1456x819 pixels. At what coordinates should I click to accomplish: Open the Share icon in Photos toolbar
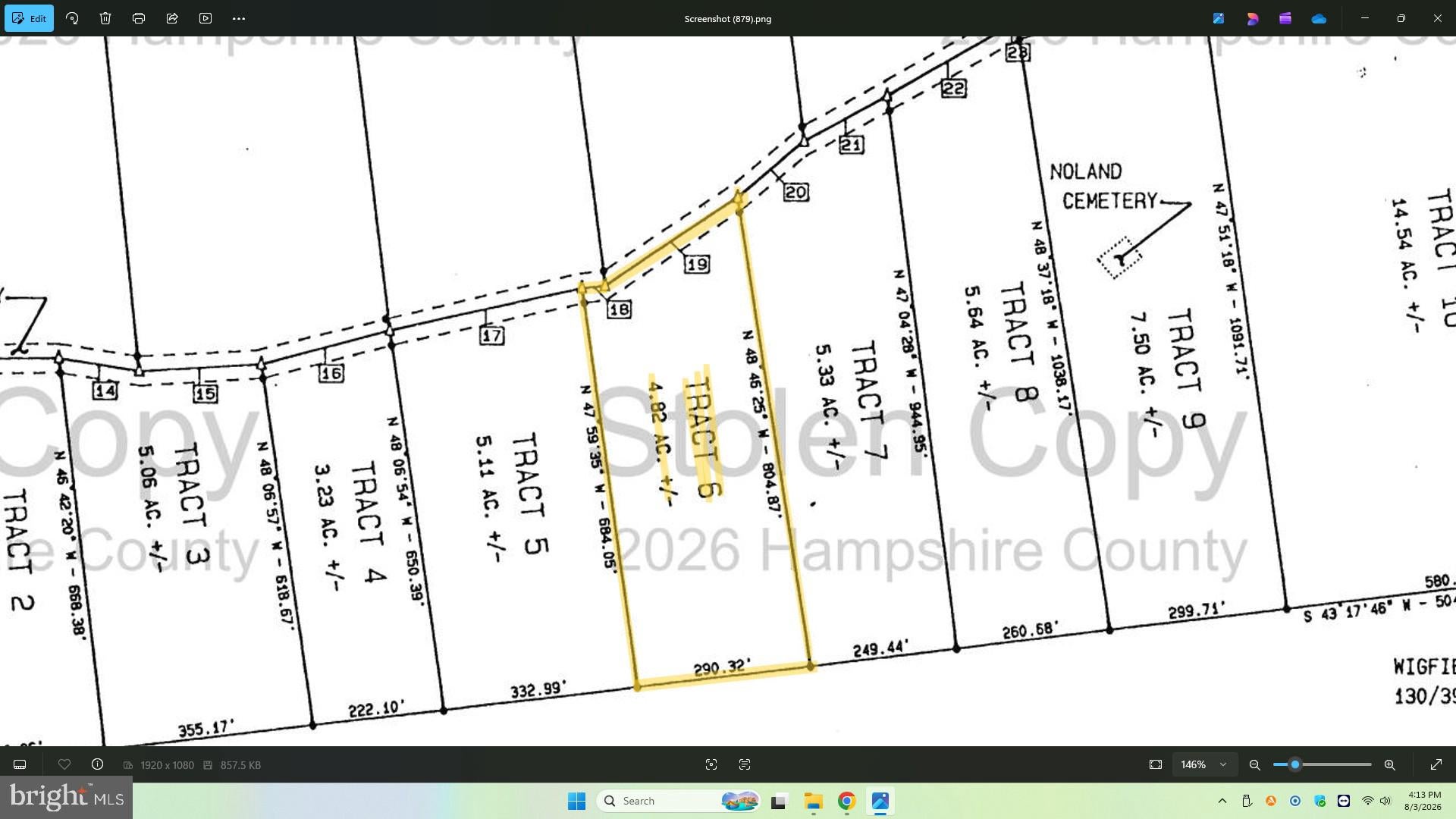(x=172, y=18)
